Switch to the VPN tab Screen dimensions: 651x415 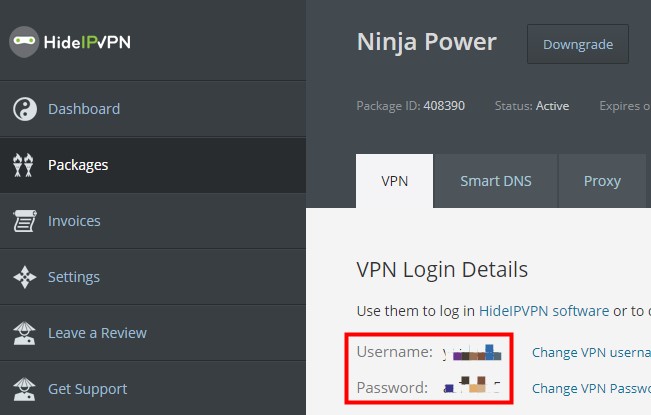coord(394,181)
